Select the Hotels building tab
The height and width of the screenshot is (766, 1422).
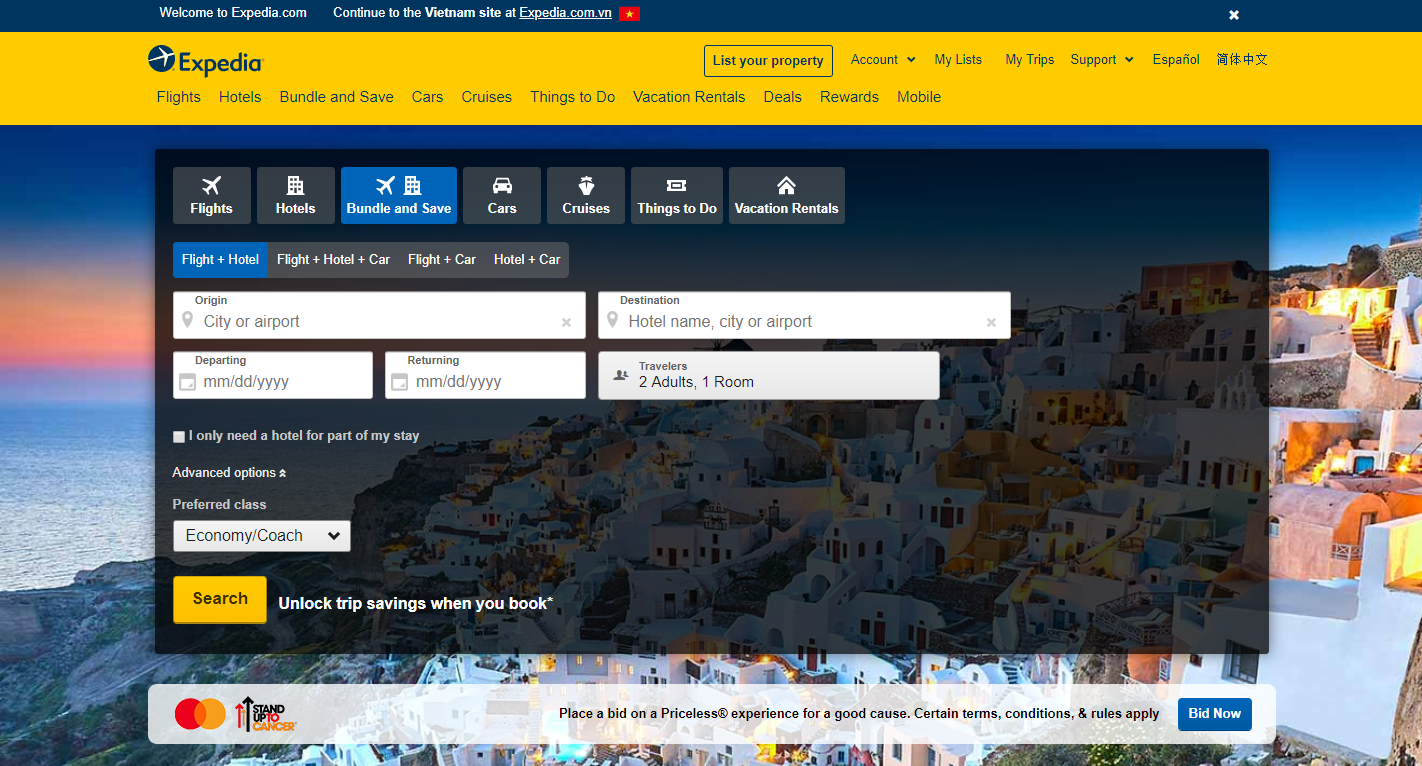coord(295,195)
